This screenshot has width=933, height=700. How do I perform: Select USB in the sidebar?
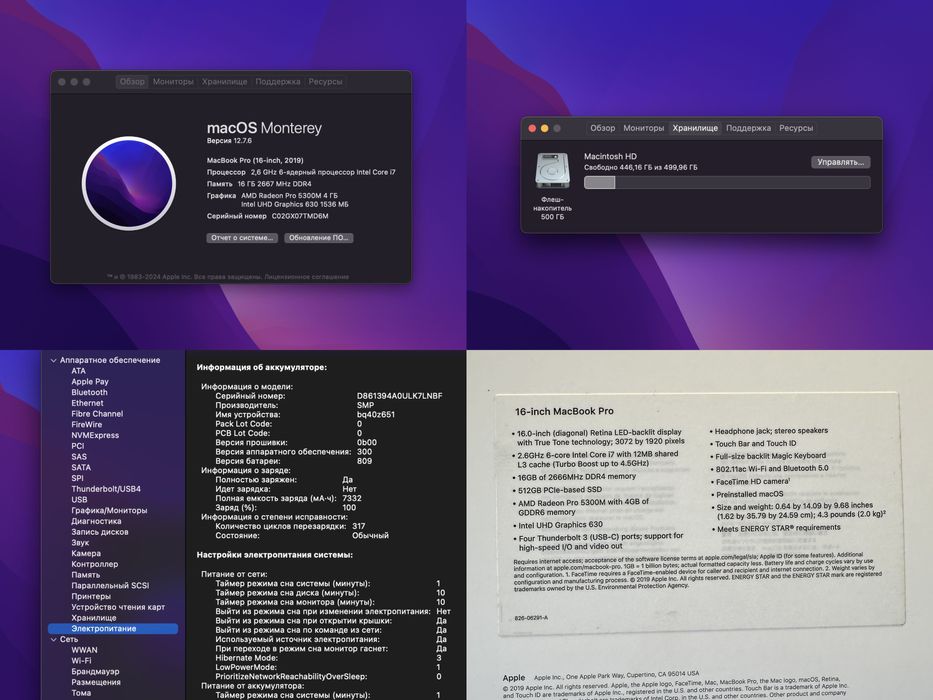pyautogui.click(x=79, y=499)
